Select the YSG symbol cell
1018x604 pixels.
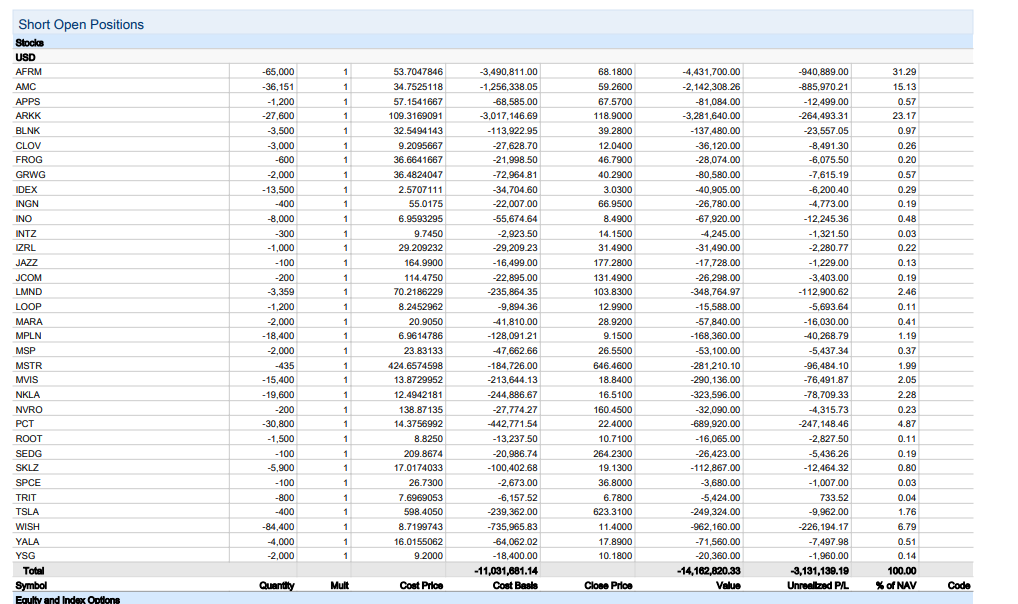click(25, 557)
